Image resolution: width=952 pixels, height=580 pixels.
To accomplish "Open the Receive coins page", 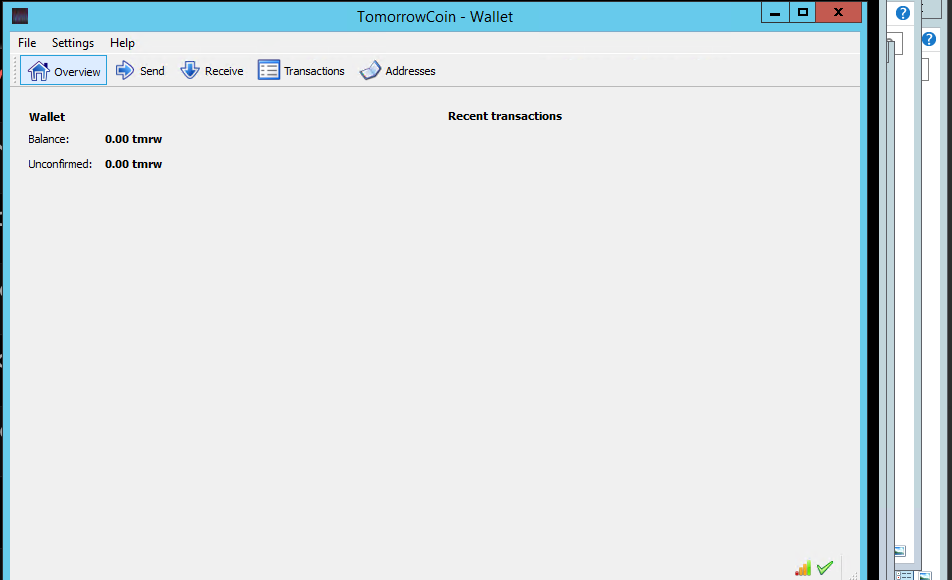I will (x=212, y=70).
